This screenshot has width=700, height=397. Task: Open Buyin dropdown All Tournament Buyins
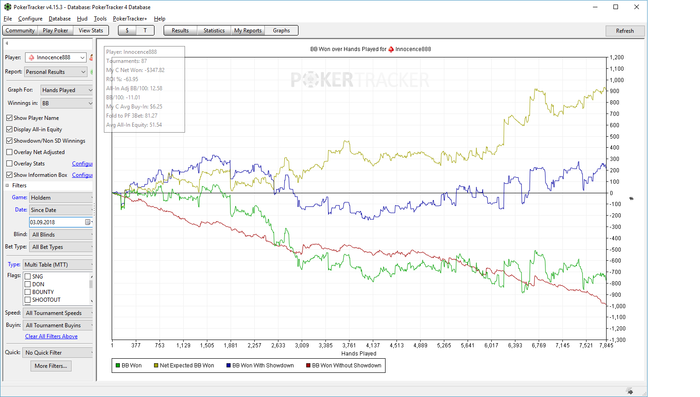(x=58, y=326)
